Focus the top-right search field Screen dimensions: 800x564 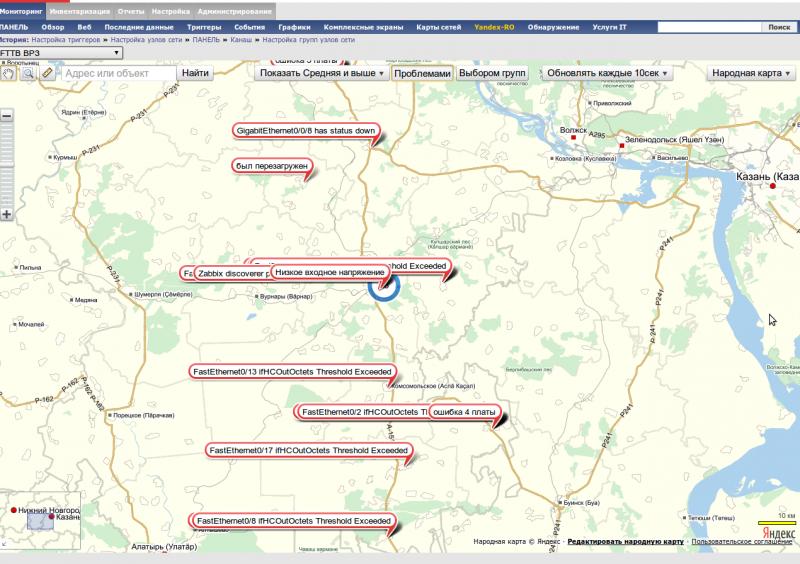(x=709, y=27)
